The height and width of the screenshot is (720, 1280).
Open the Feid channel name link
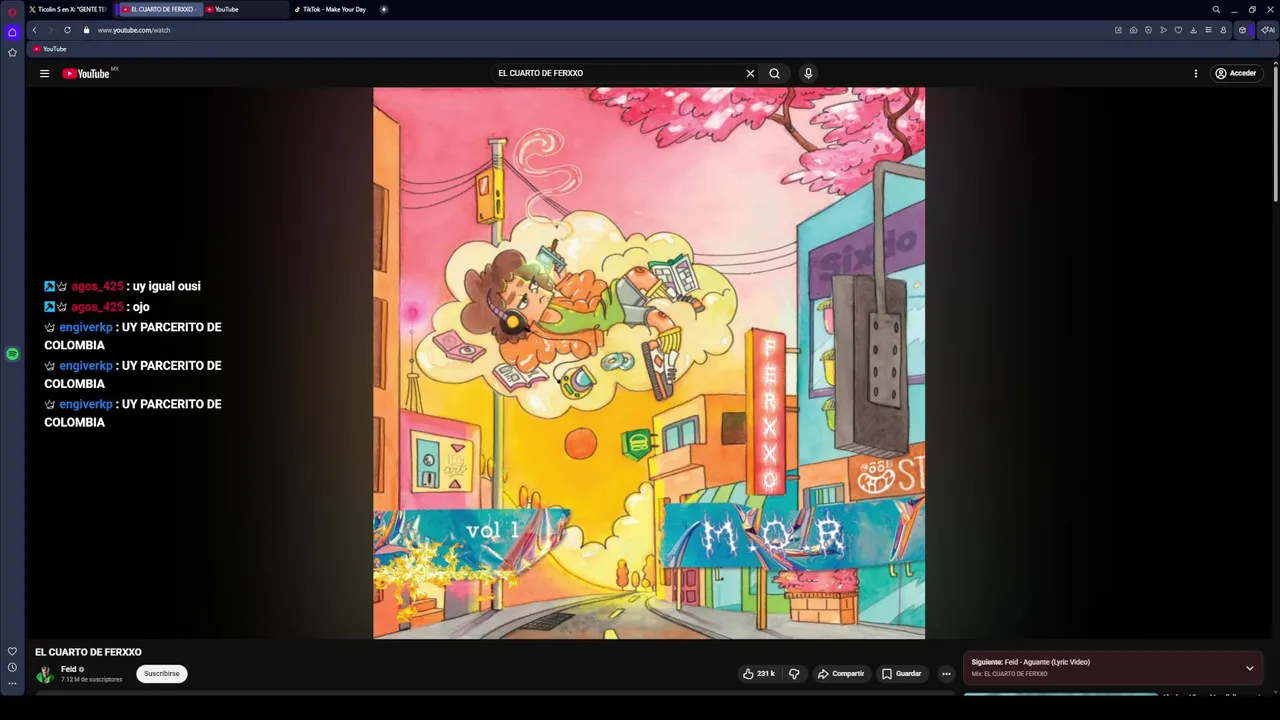[69, 669]
